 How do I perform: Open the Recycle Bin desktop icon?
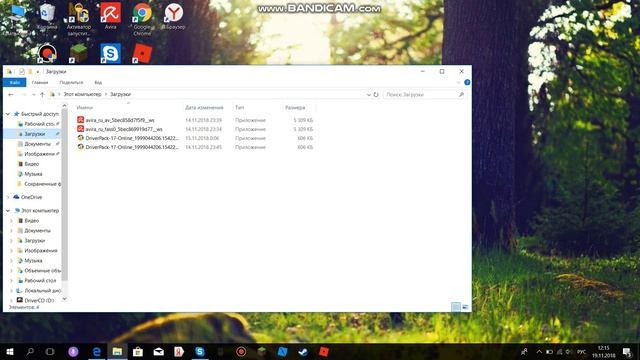coord(47,16)
